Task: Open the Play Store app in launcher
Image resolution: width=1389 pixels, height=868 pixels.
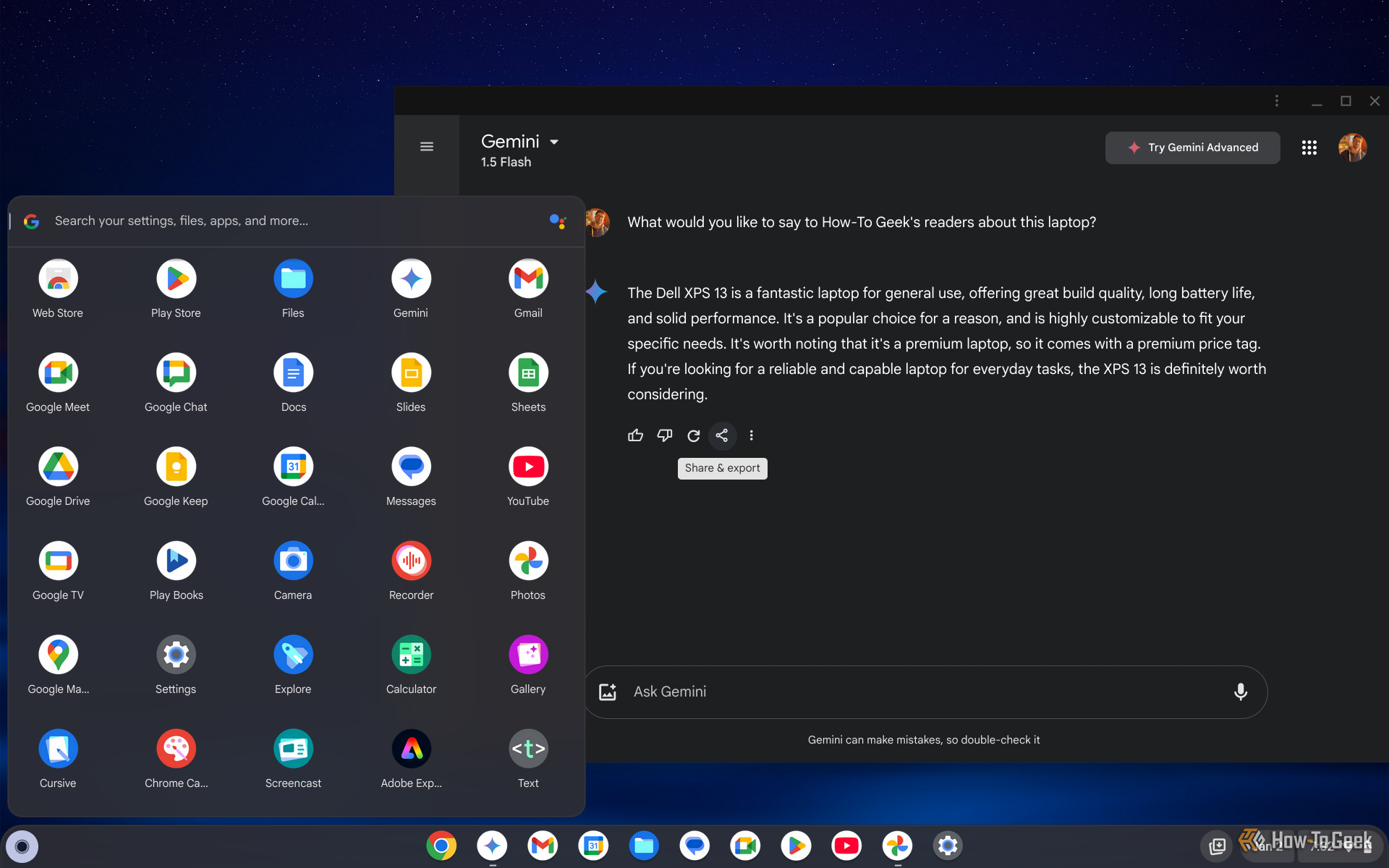Action: [x=176, y=278]
